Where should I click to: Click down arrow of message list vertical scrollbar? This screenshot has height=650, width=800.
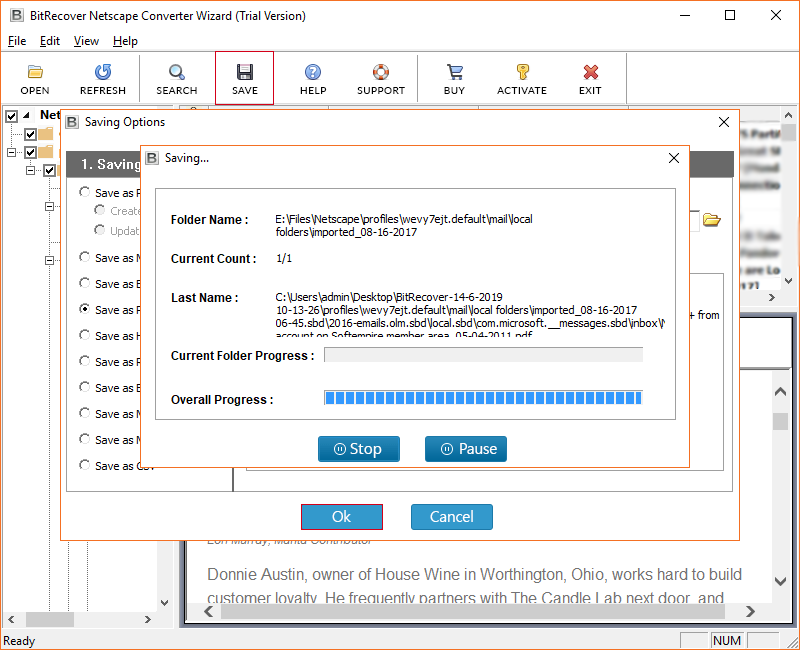click(x=788, y=281)
